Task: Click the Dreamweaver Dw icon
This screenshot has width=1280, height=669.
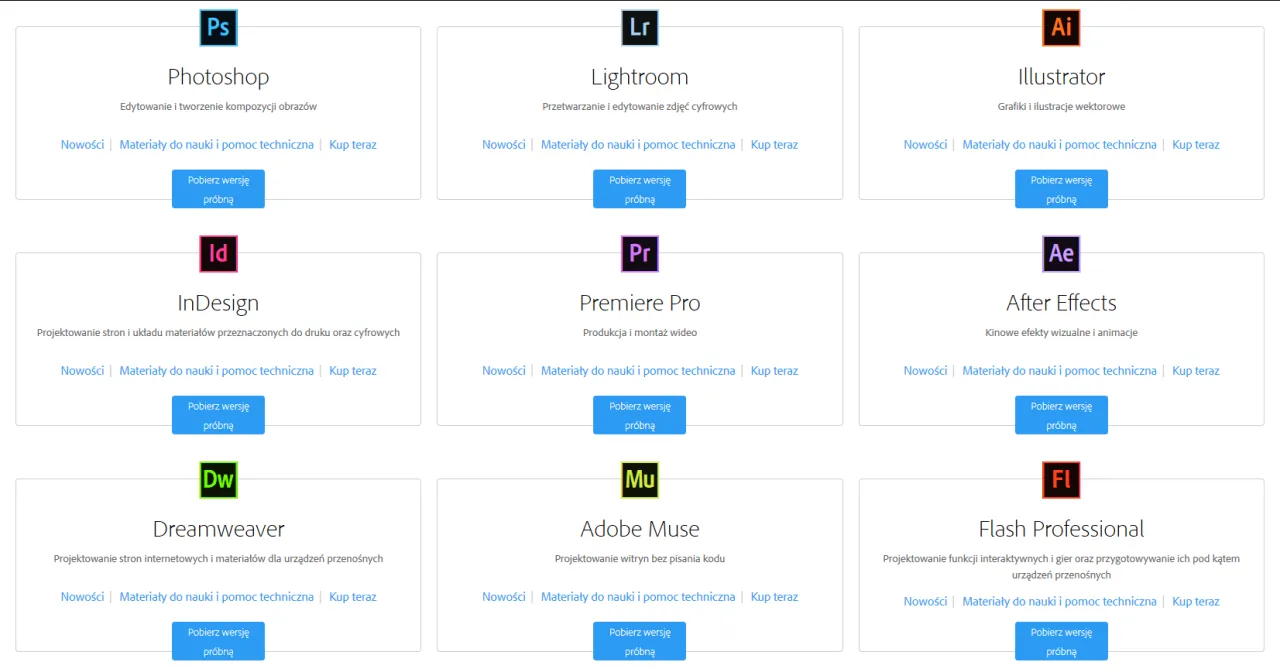Action: (218, 479)
